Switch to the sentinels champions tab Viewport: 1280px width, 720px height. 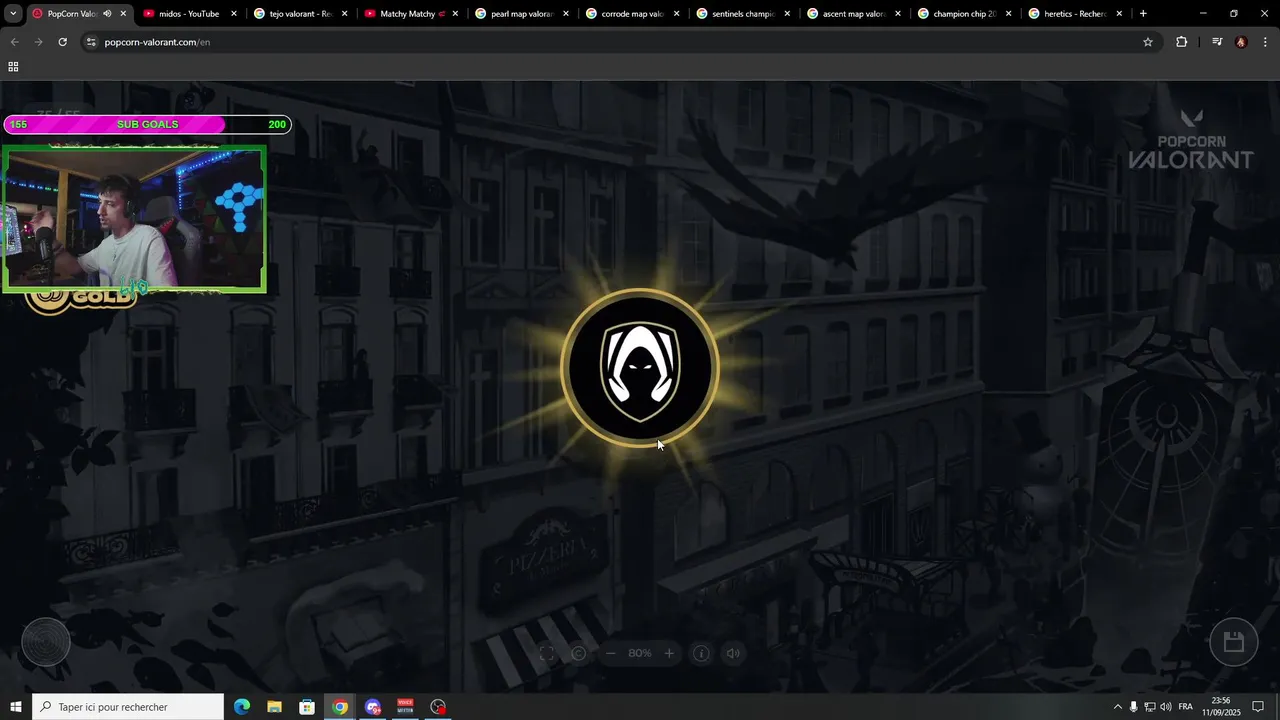click(x=742, y=14)
